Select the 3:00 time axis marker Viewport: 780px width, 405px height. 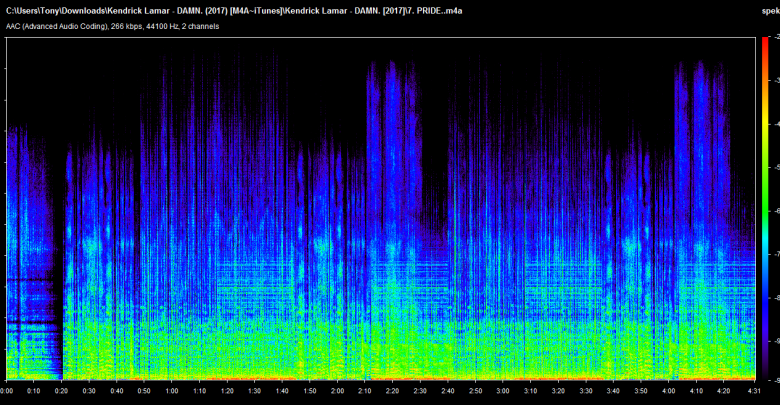coord(502,391)
